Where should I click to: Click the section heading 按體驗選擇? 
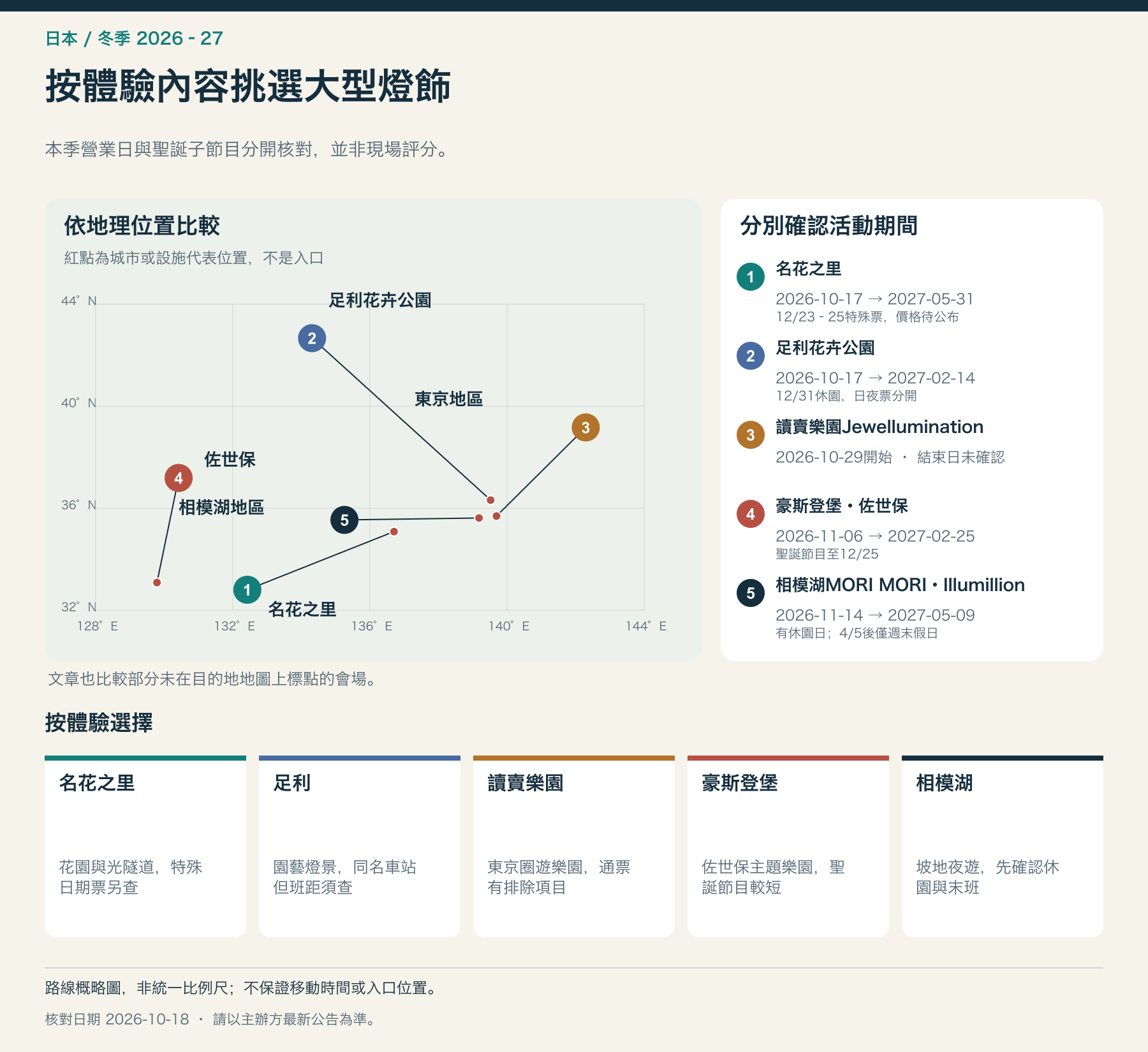pyautogui.click(x=99, y=723)
